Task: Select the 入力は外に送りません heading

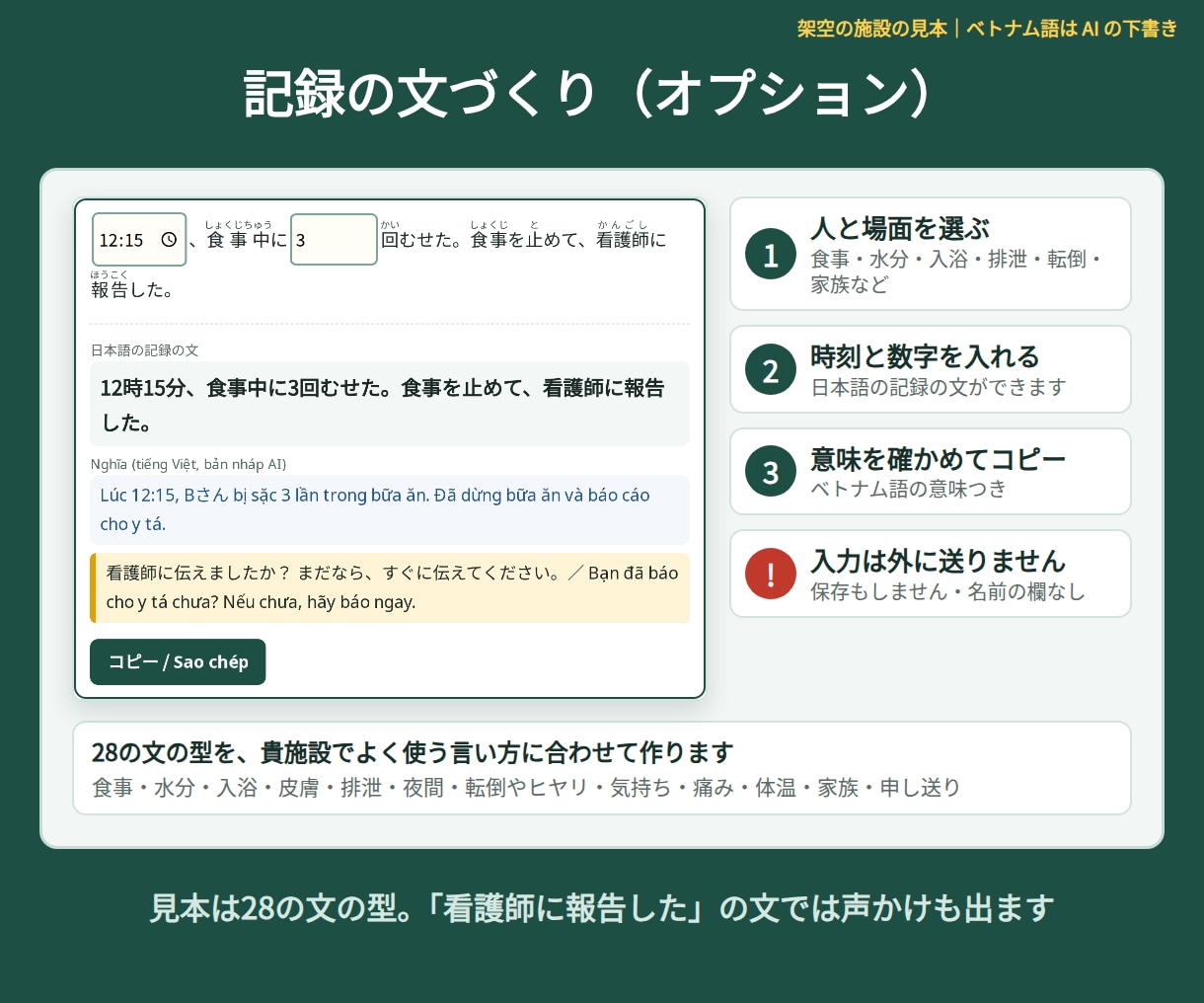Action: 938,561
